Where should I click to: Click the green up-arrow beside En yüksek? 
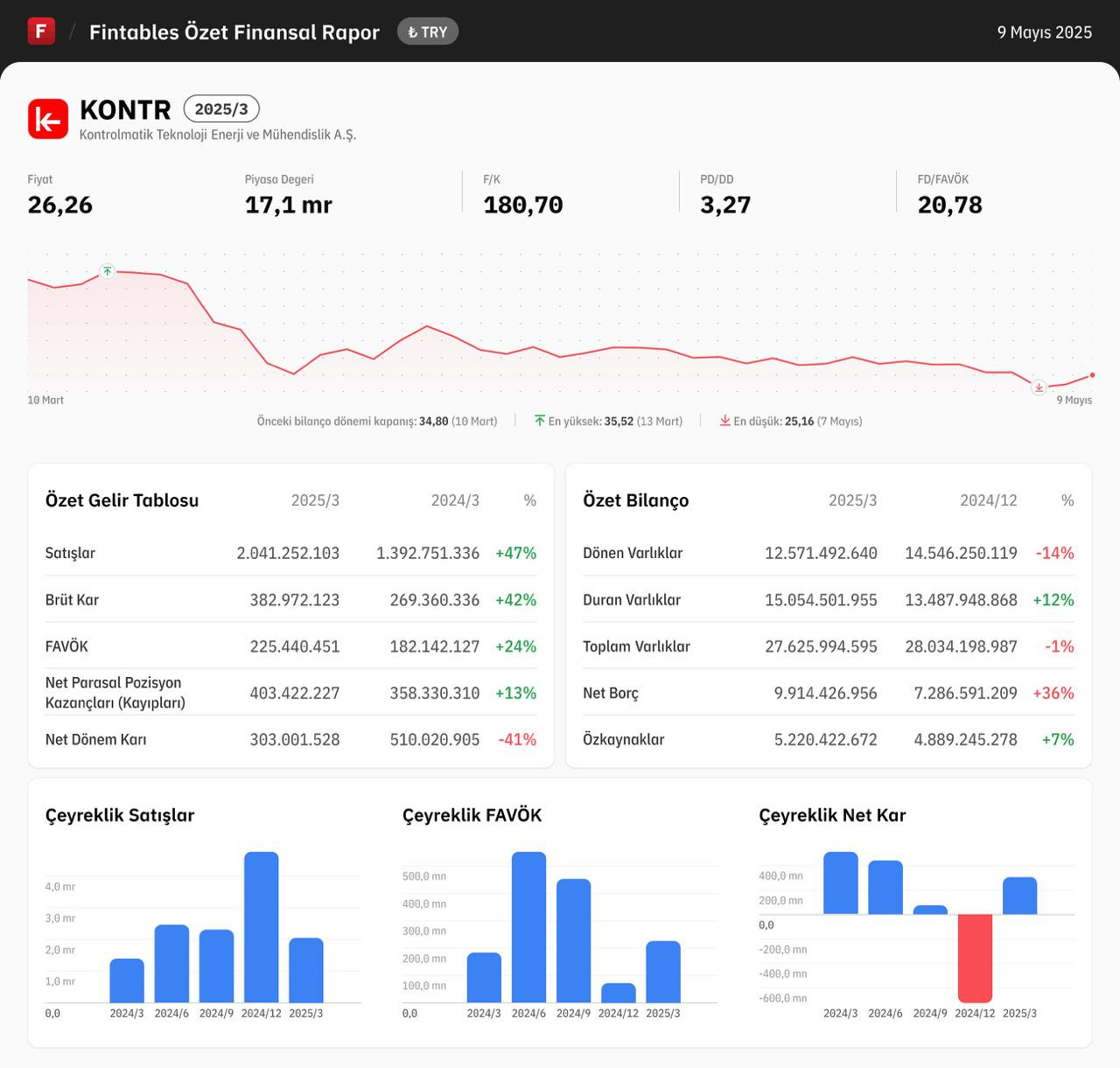click(540, 421)
